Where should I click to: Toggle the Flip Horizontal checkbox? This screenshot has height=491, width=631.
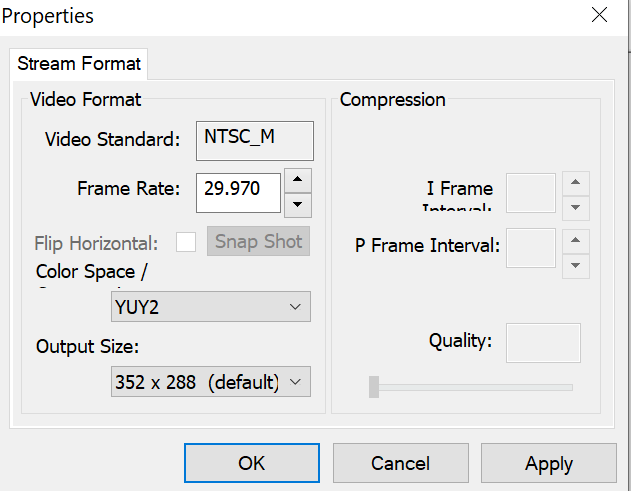tap(186, 242)
